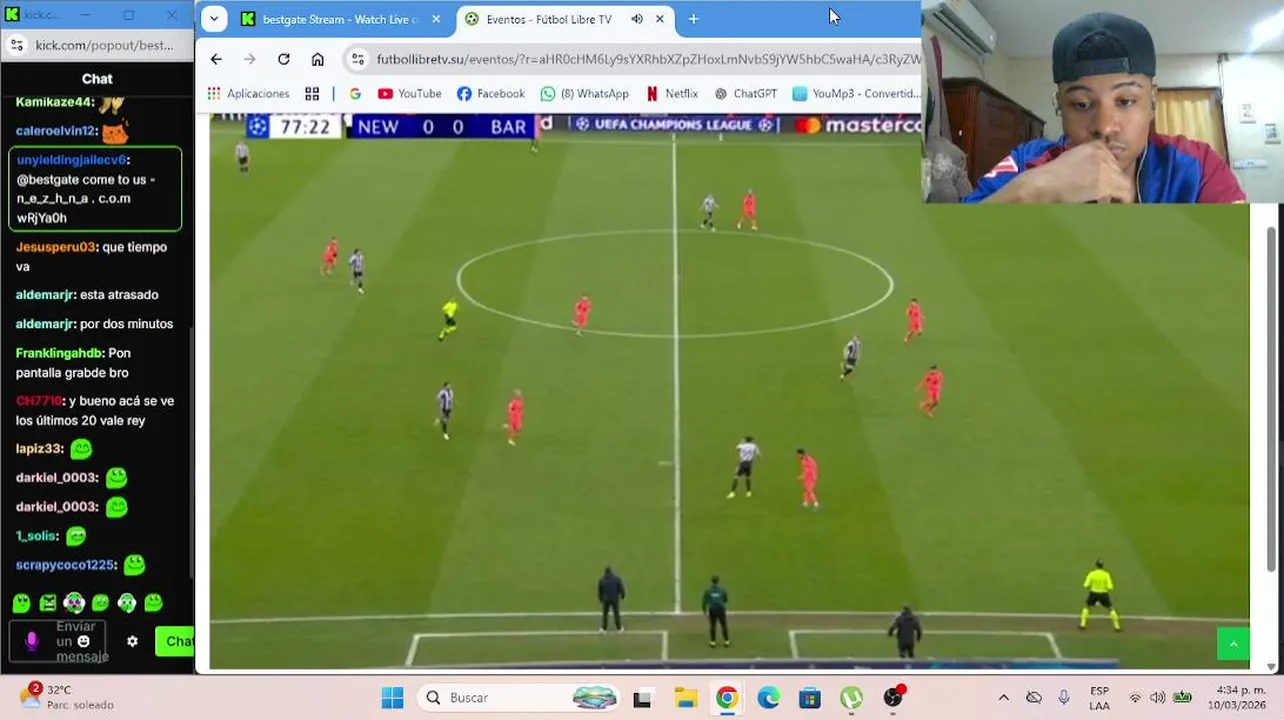
Task: Click the microphone icon in chat input
Action: coord(31,641)
